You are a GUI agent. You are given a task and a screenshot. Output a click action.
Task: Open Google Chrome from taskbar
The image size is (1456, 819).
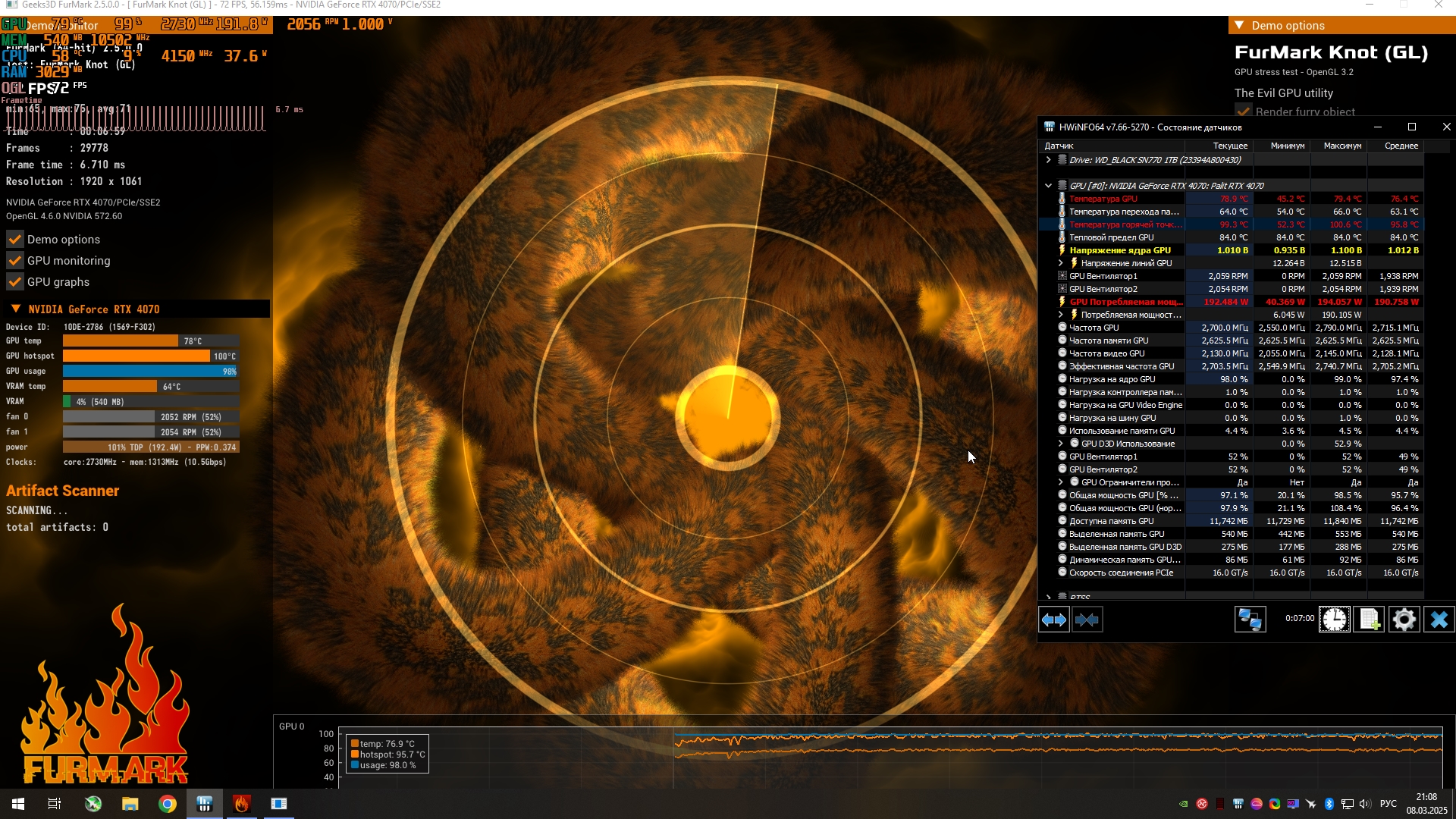click(168, 804)
